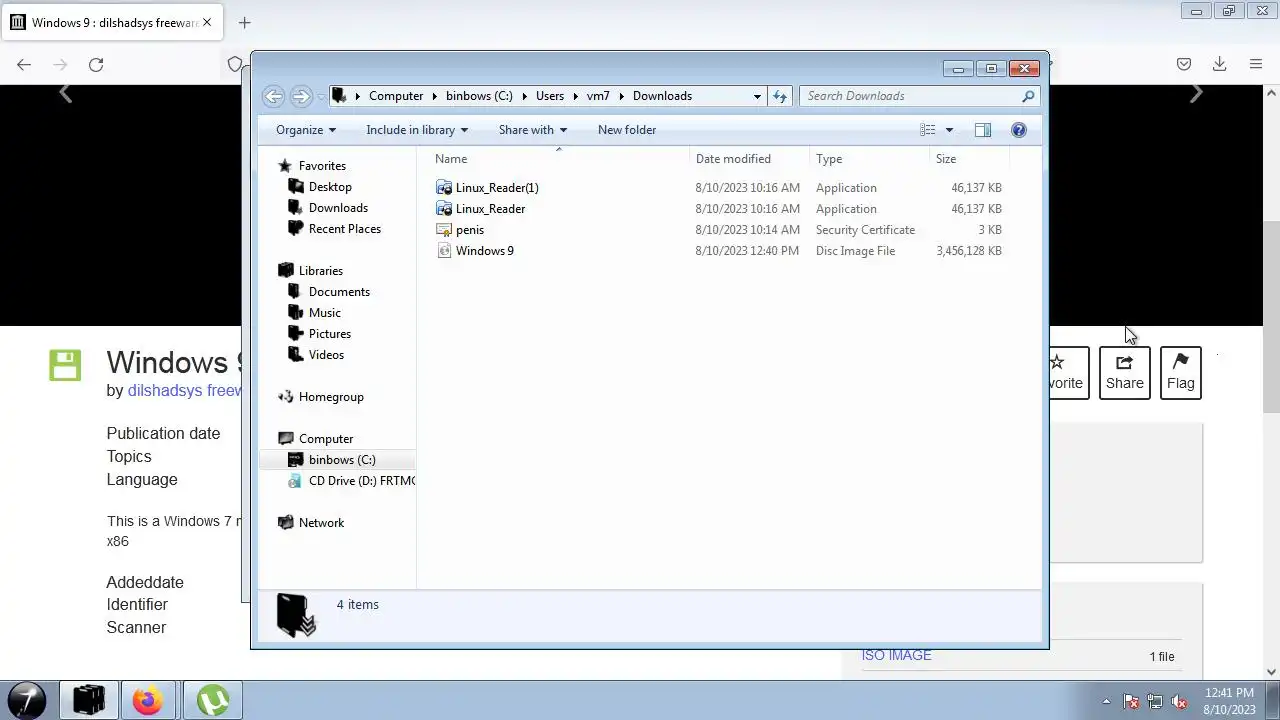Viewport: 1280px width, 720px height.
Task: Create a New folder
Action: 627,130
